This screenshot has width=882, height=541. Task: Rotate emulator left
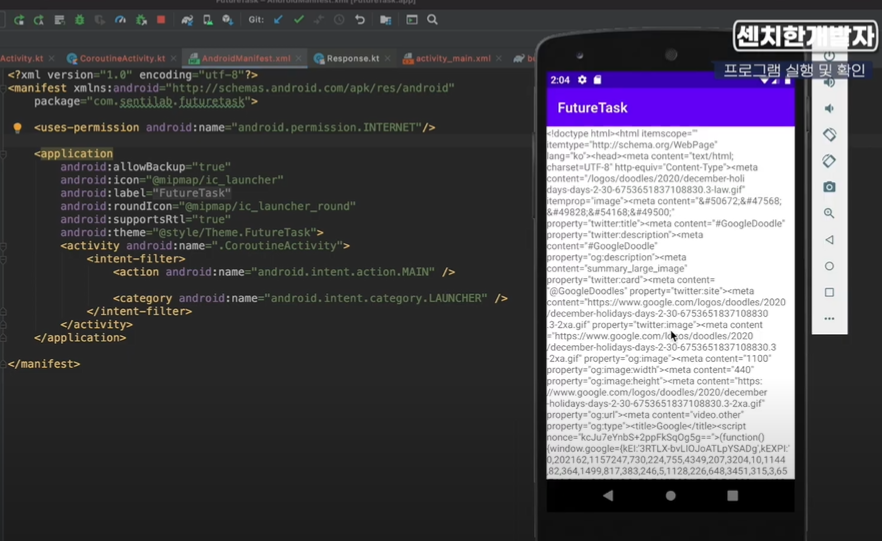829,135
